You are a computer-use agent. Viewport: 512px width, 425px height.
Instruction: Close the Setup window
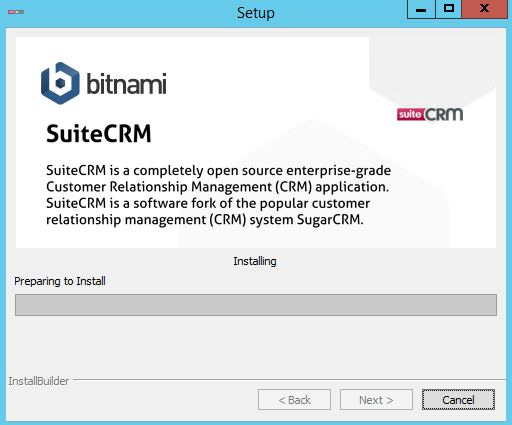coord(484,9)
